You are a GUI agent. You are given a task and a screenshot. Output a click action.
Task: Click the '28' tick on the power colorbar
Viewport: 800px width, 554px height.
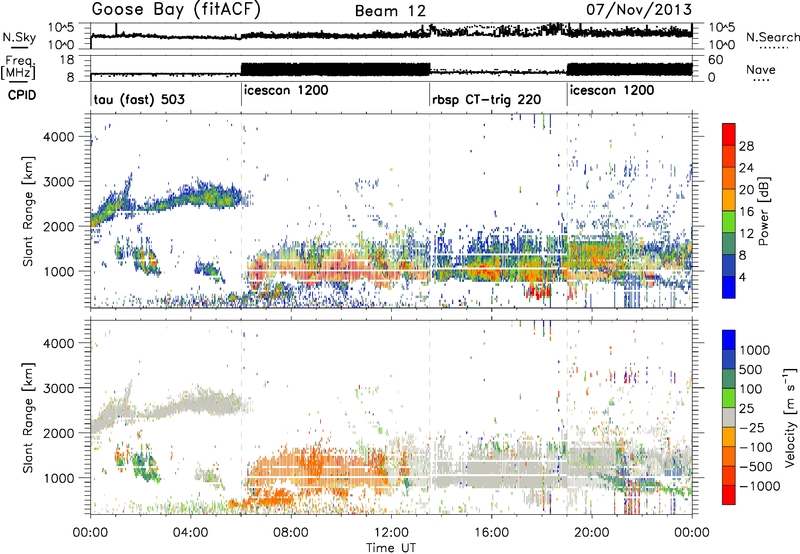(x=746, y=146)
